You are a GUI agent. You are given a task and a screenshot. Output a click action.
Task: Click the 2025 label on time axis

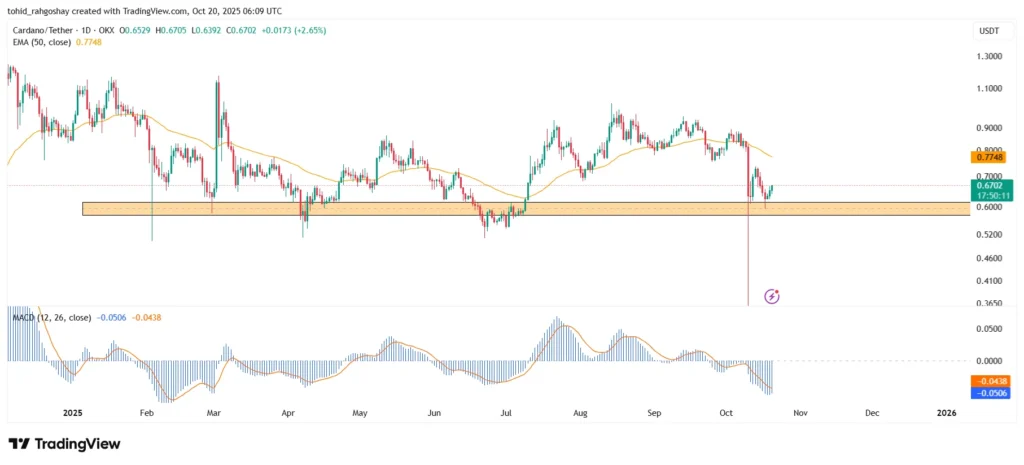pyautogui.click(x=72, y=412)
